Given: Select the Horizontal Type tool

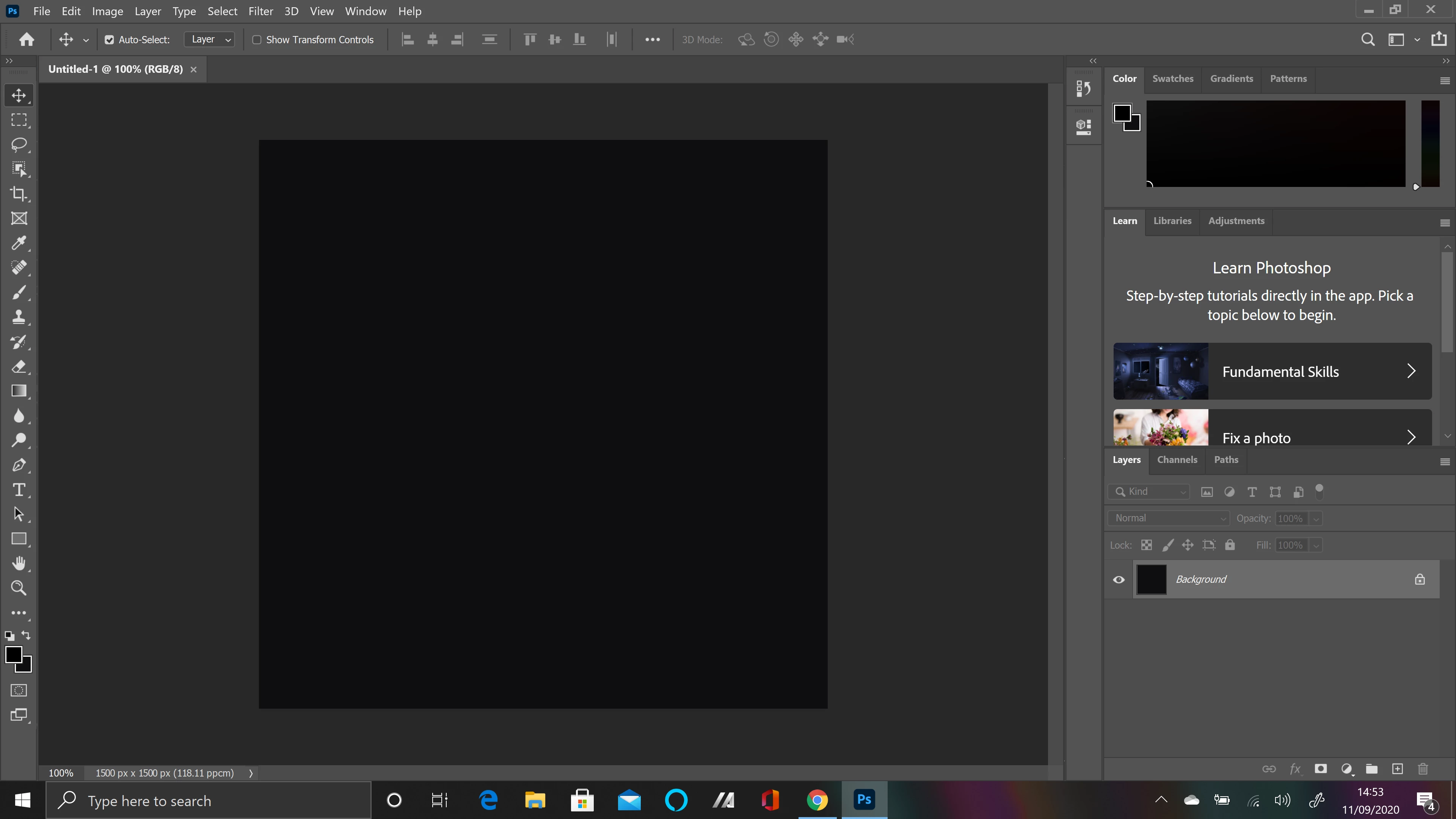Looking at the screenshot, I should [19, 490].
